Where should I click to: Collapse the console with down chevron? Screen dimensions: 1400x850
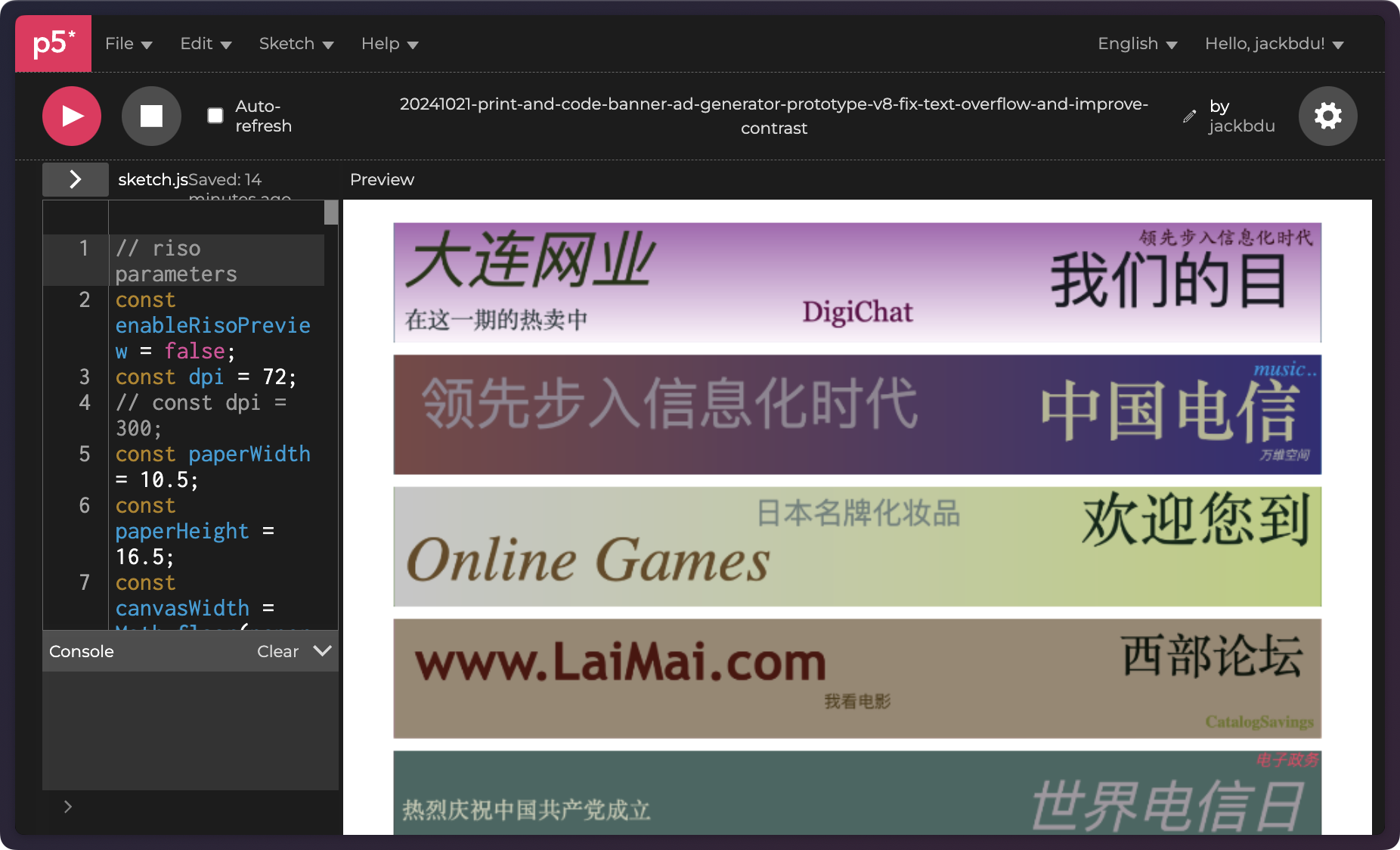[x=322, y=651]
